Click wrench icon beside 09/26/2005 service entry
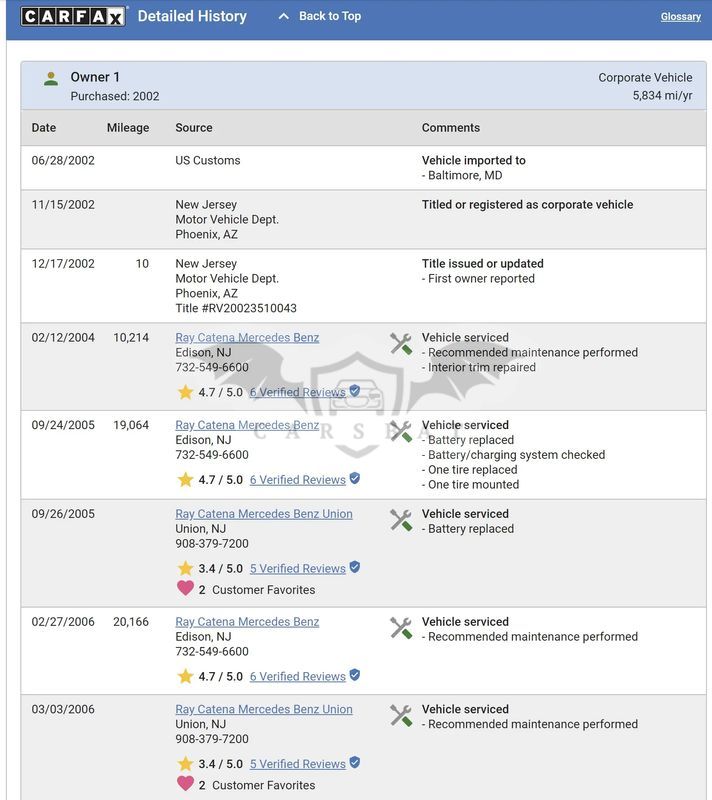 tap(401, 520)
